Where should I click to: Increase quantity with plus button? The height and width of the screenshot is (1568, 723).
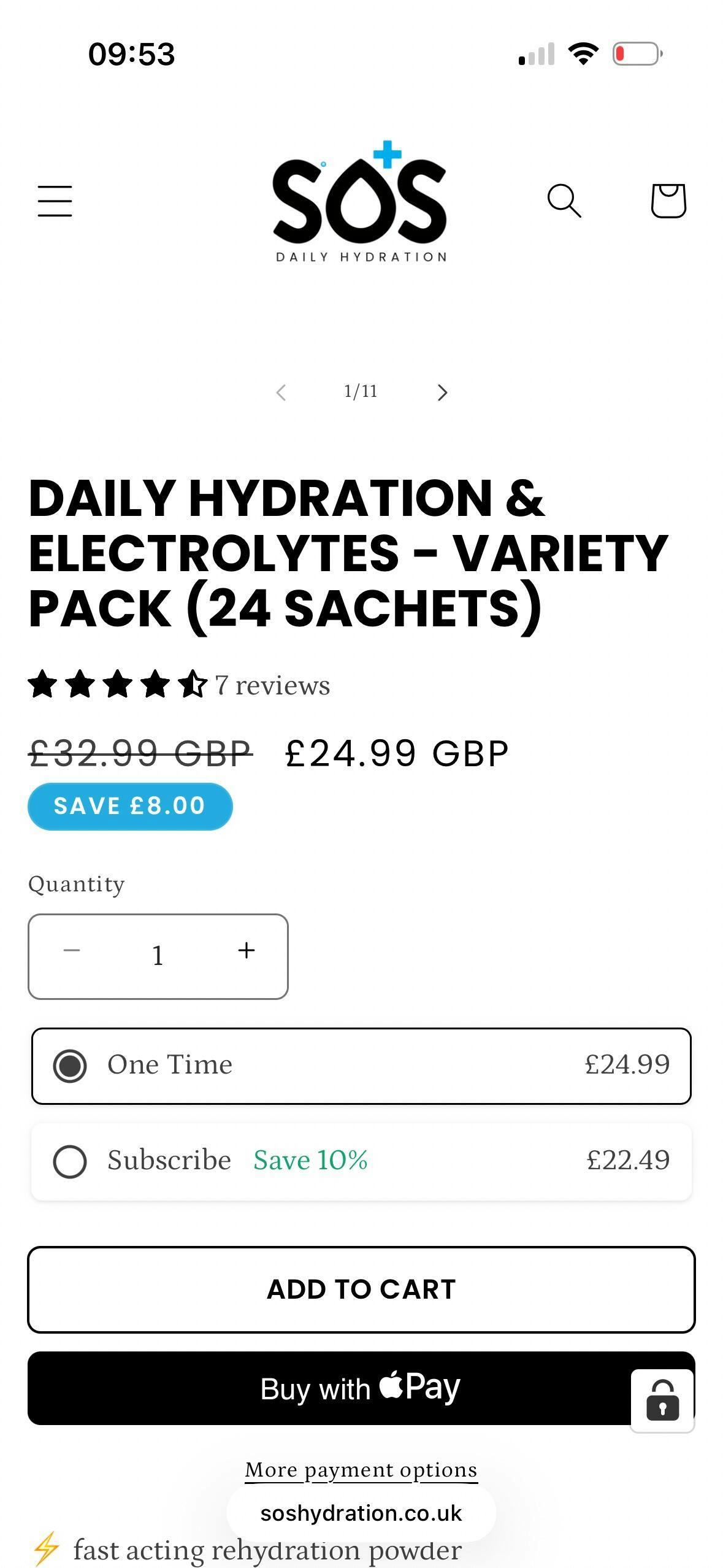(247, 951)
